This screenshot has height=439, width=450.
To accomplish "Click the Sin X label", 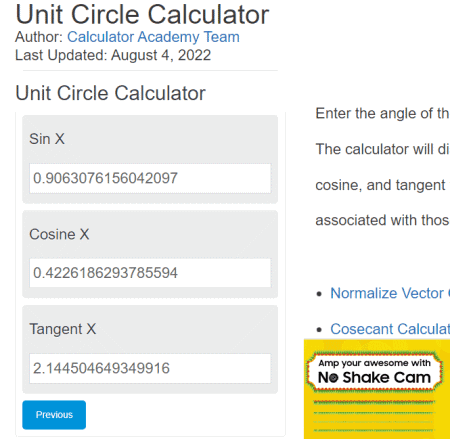I will (47, 139).
